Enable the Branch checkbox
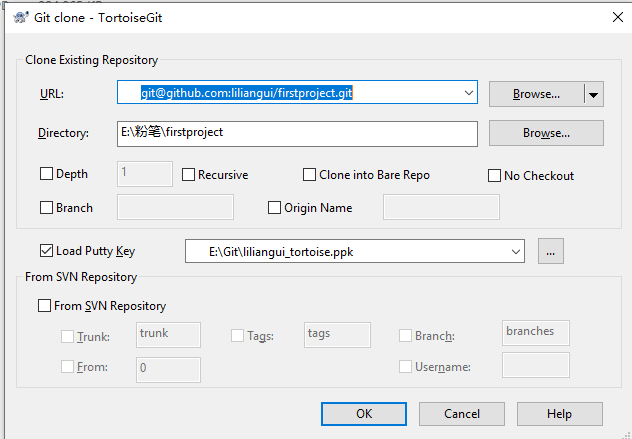 click(x=46, y=208)
